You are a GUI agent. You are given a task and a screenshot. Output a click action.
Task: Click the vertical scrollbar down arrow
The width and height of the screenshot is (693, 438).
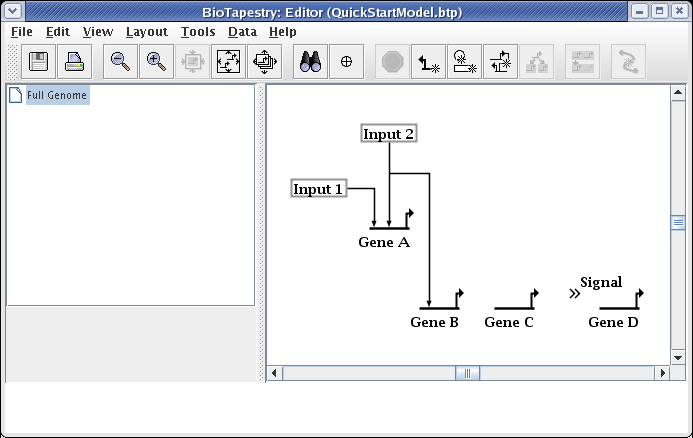[x=677, y=357]
